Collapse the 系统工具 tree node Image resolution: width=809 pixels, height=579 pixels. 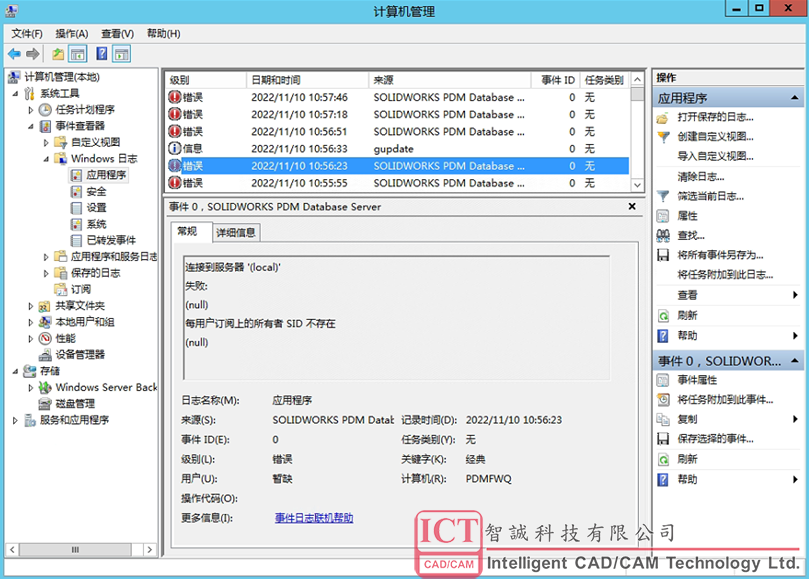click(15, 93)
